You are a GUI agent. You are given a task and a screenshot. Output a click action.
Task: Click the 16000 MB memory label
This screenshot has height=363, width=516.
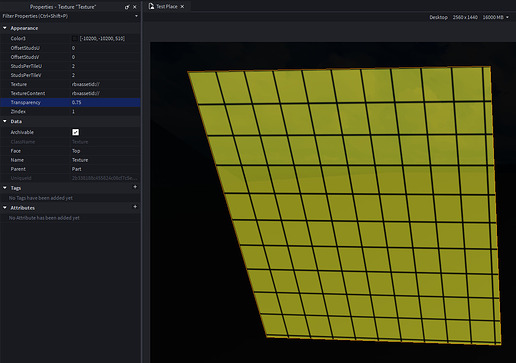[493, 17]
